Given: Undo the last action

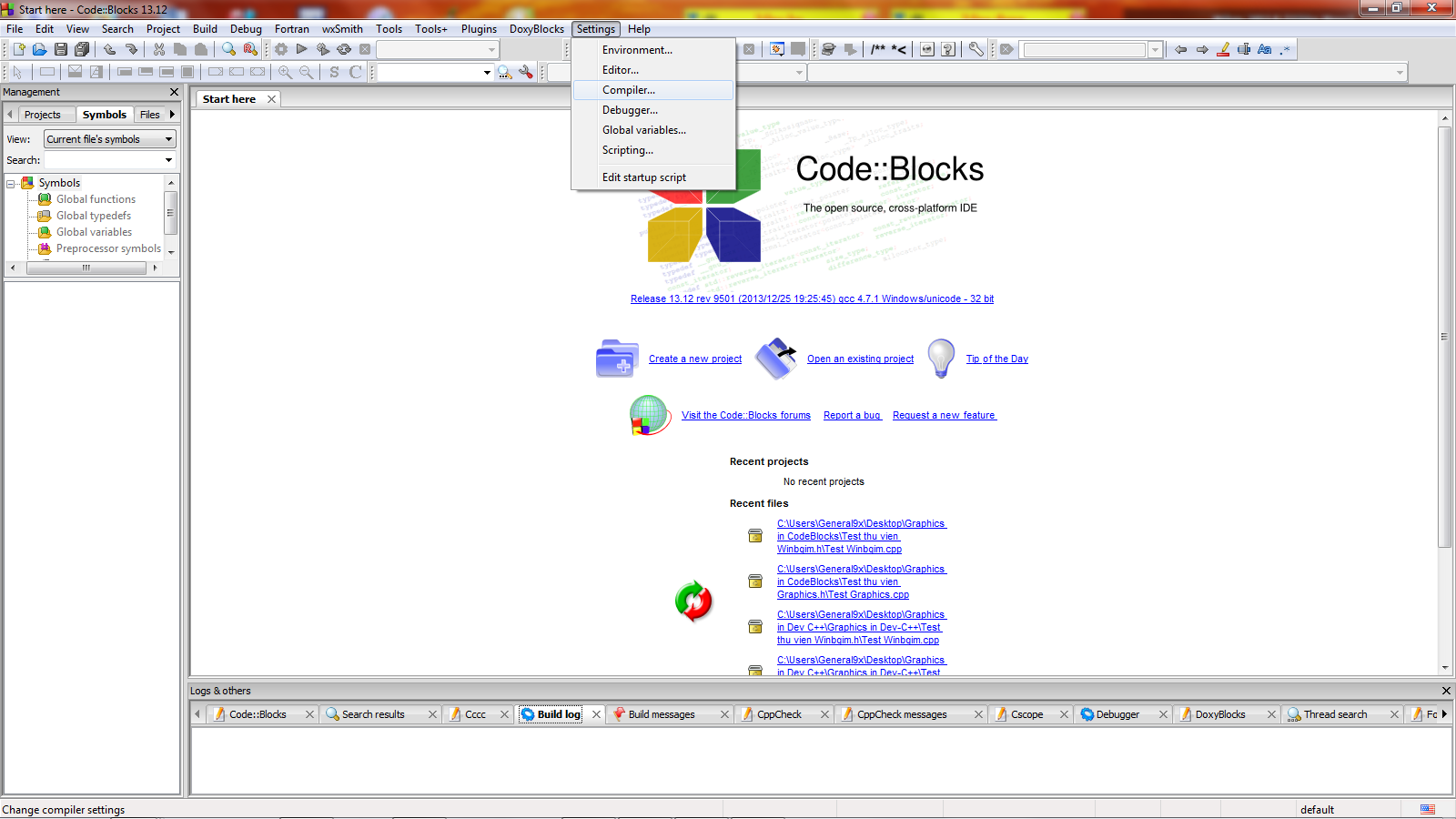Looking at the screenshot, I should tap(109, 49).
